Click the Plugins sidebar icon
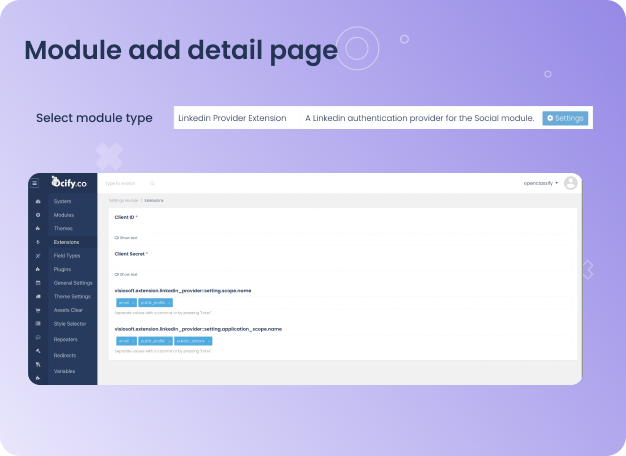Screen dimensions: 626x456 [38, 269]
